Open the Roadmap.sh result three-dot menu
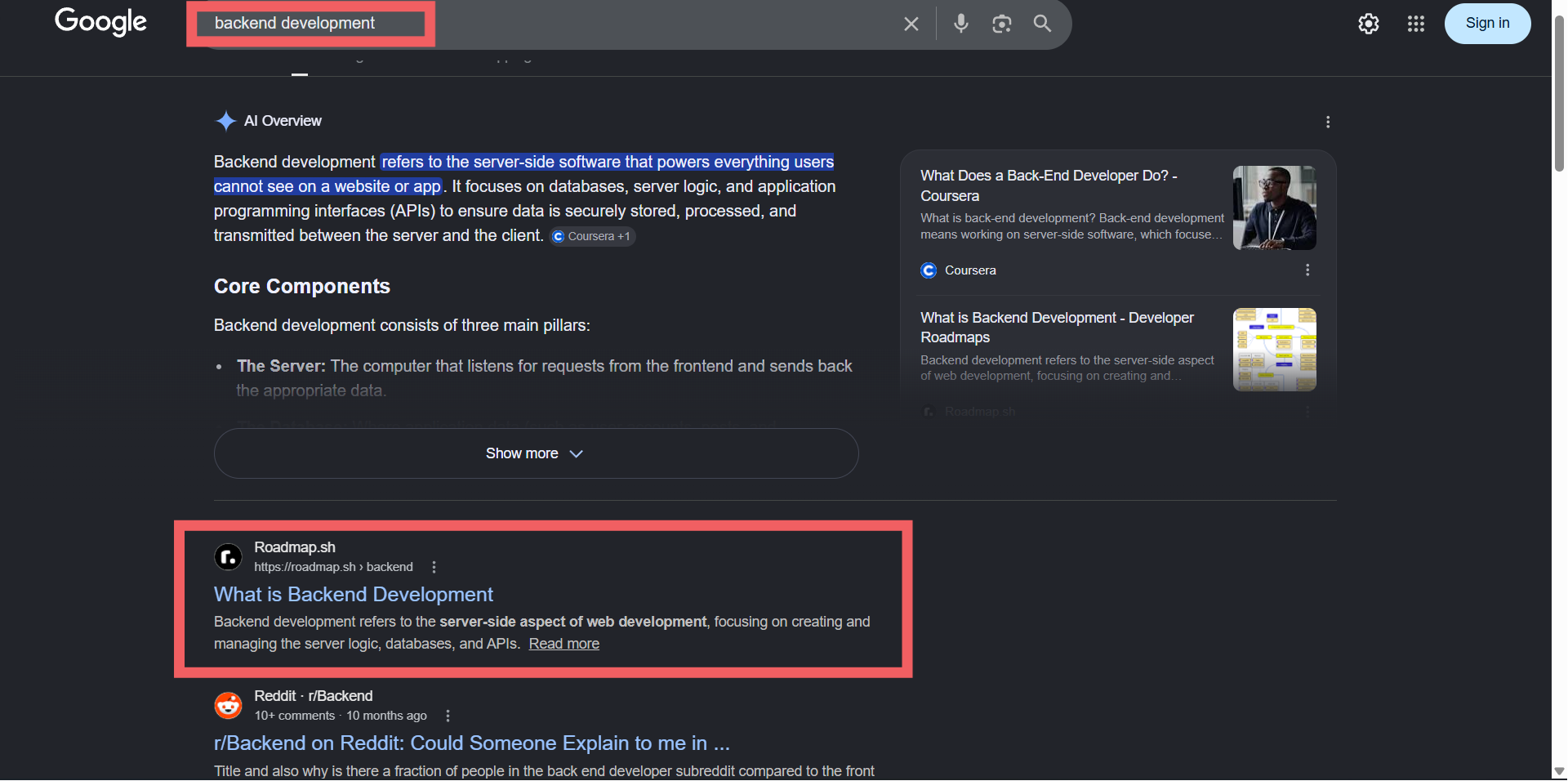The width and height of the screenshot is (1568, 781). tap(434, 567)
